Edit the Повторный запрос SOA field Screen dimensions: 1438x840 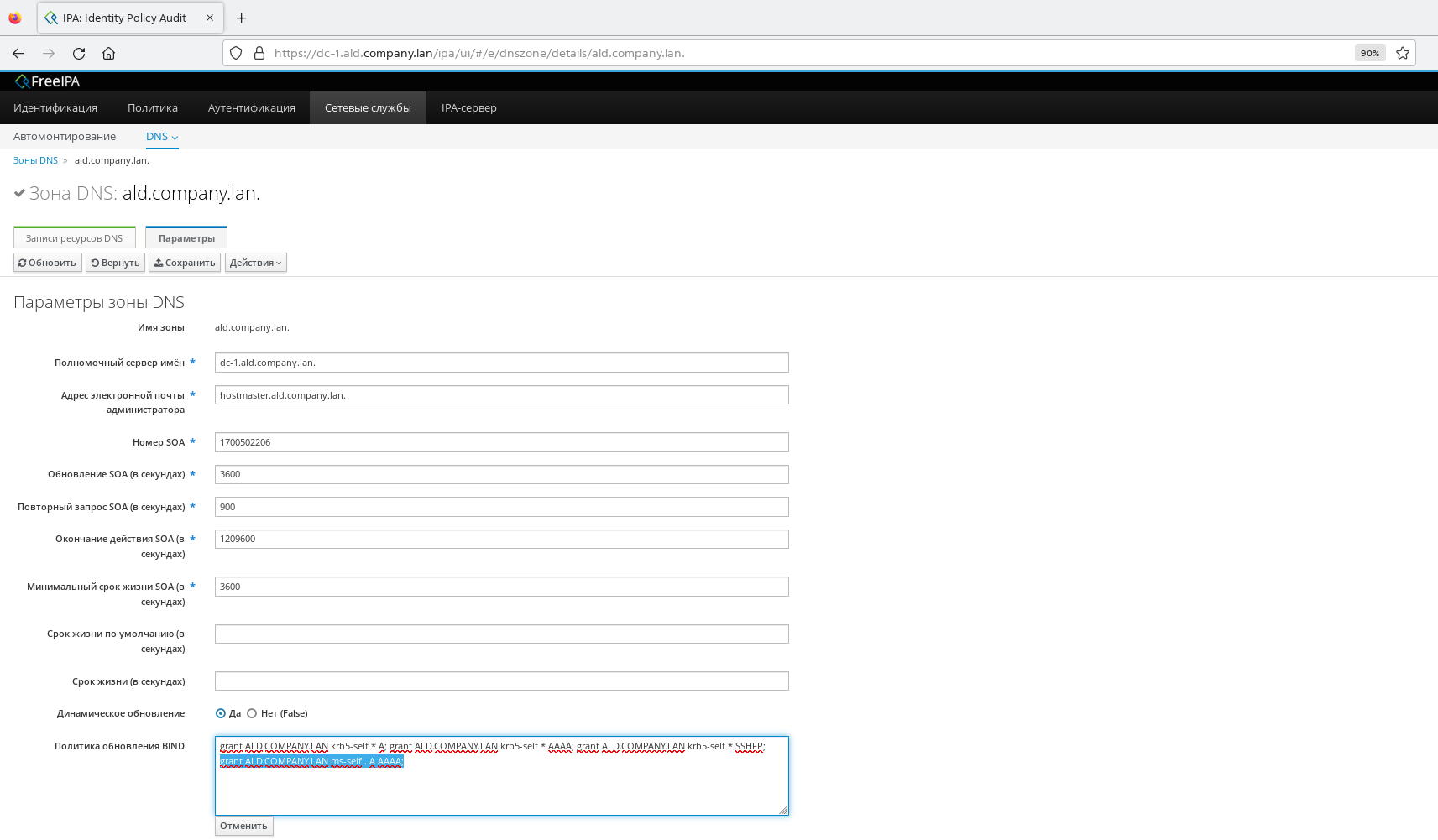pyautogui.click(x=502, y=507)
